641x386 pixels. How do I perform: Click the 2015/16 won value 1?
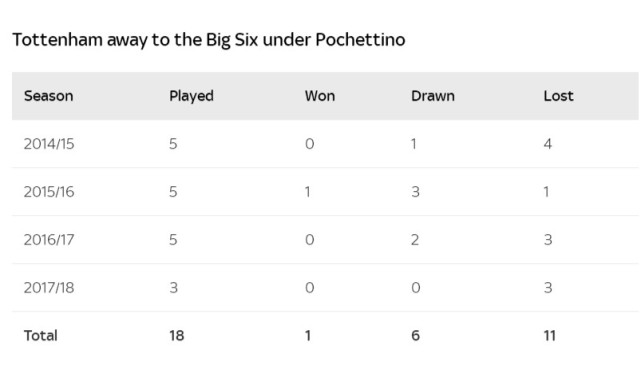click(x=307, y=192)
